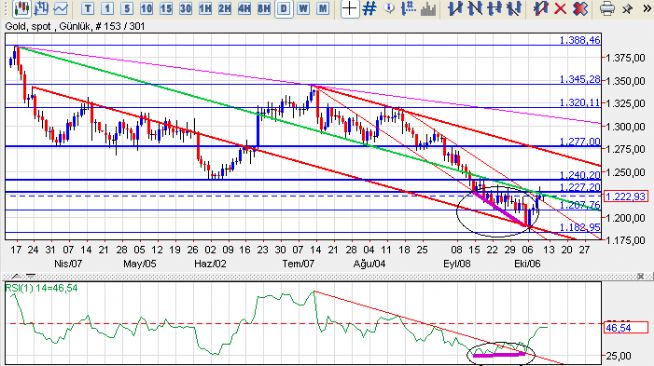
Task: Select the 30-minute timeframe
Action: pyautogui.click(x=186, y=9)
